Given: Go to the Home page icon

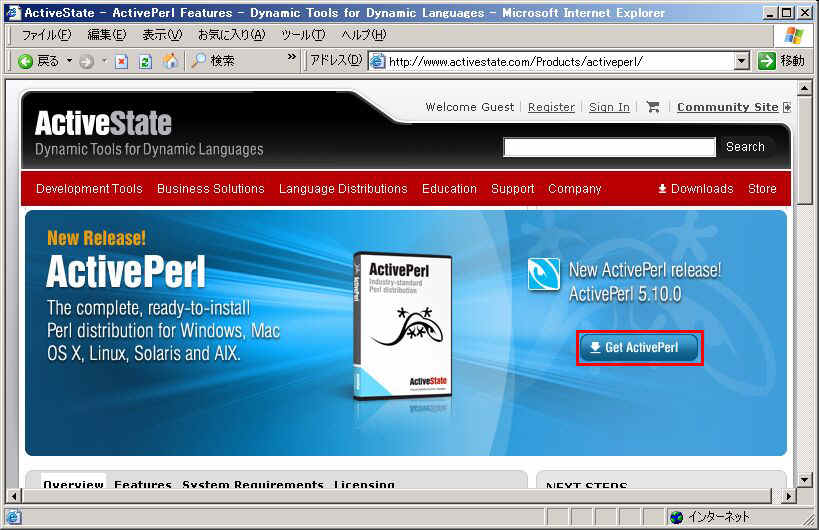Looking at the screenshot, I should 170,61.
